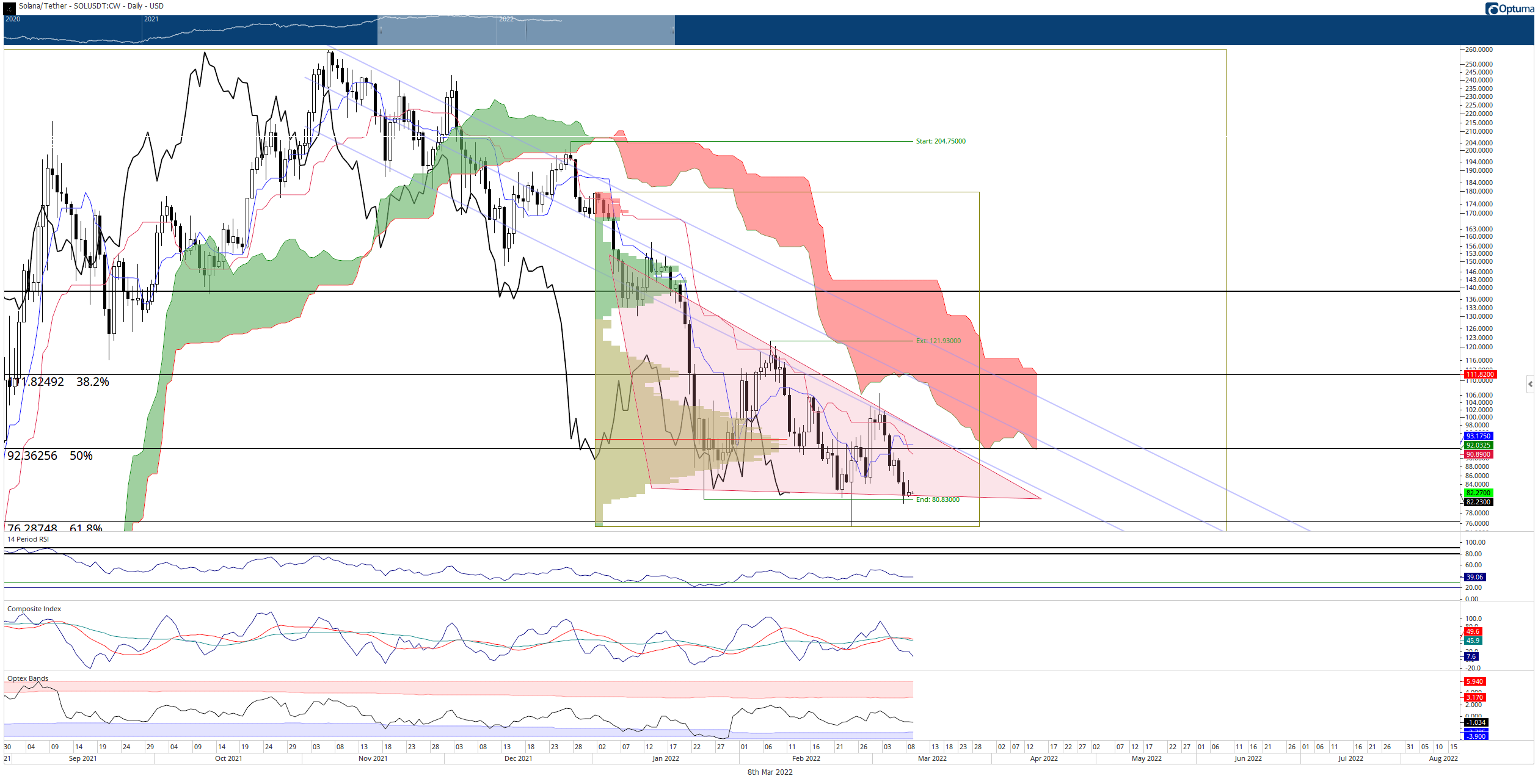Screen dimensions: 1538x784
Task: Click 'Oct 2021' on the date axis
Action: pos(228,758)
